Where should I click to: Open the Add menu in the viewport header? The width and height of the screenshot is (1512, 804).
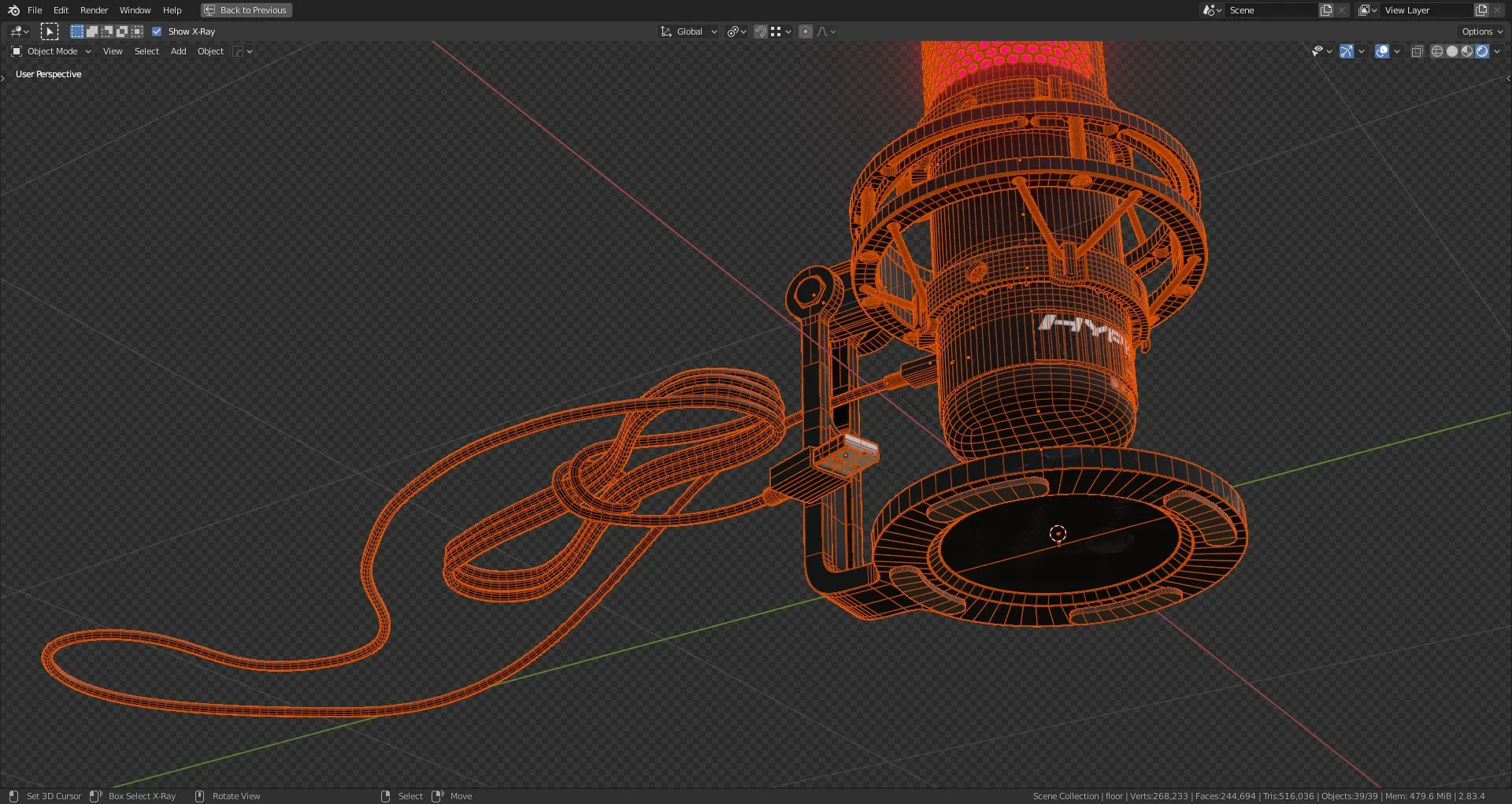[178, 51]
